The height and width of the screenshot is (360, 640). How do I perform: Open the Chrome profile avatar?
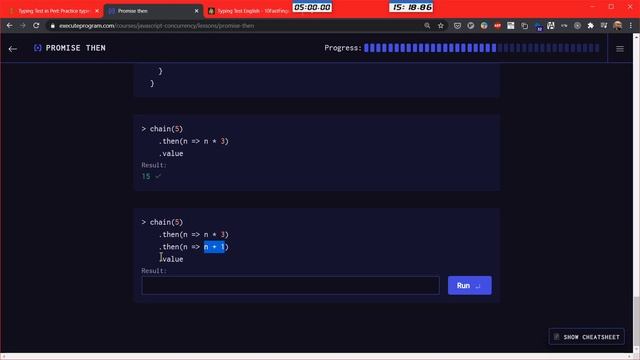tap(617, 26)
